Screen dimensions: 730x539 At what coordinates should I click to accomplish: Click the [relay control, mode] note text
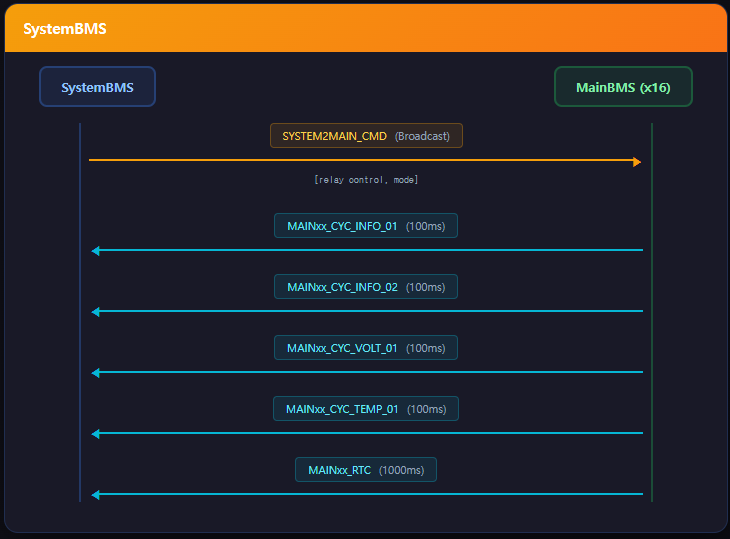[x=366, y=180]
